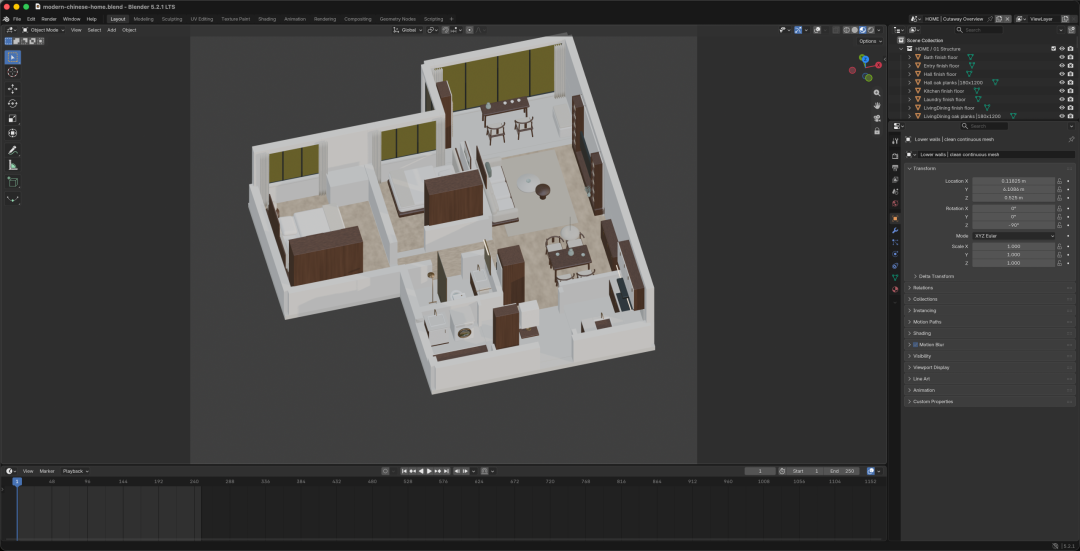Hide Kitchen finish floor with eye icon
1080x551 pixels.
click(x=1061, y=91)
